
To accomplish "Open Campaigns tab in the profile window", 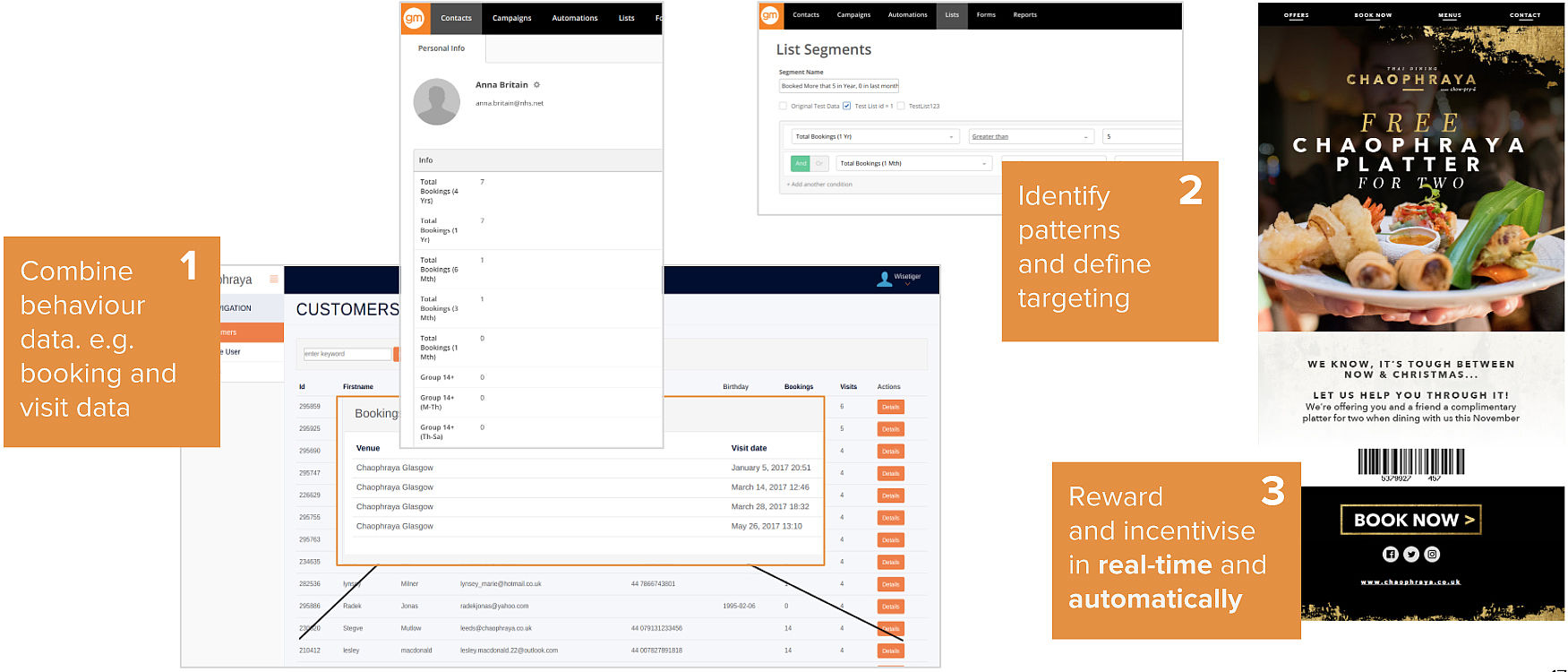I will [x=512, y=18].
